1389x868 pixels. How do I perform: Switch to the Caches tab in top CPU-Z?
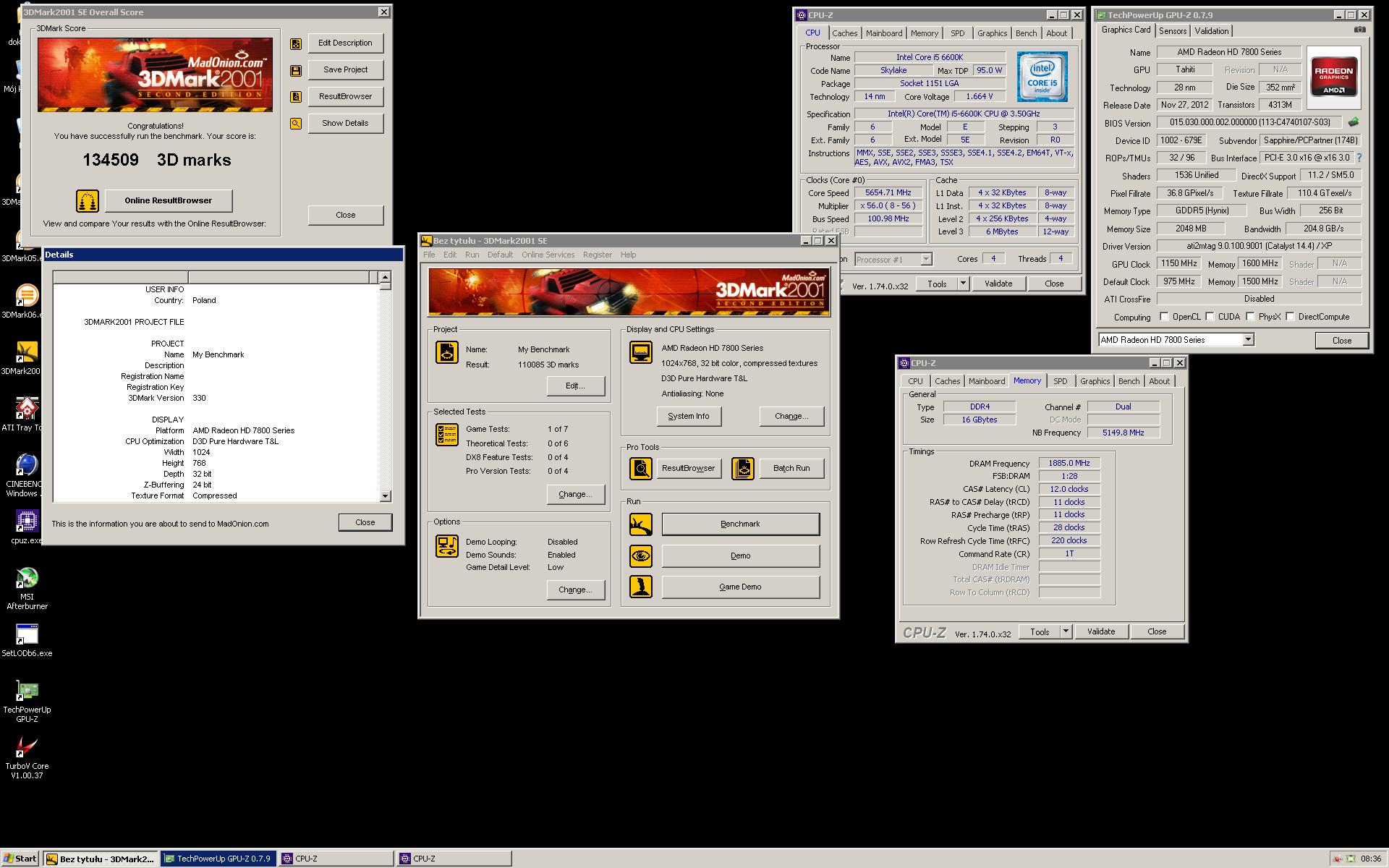tap(844, 33)
